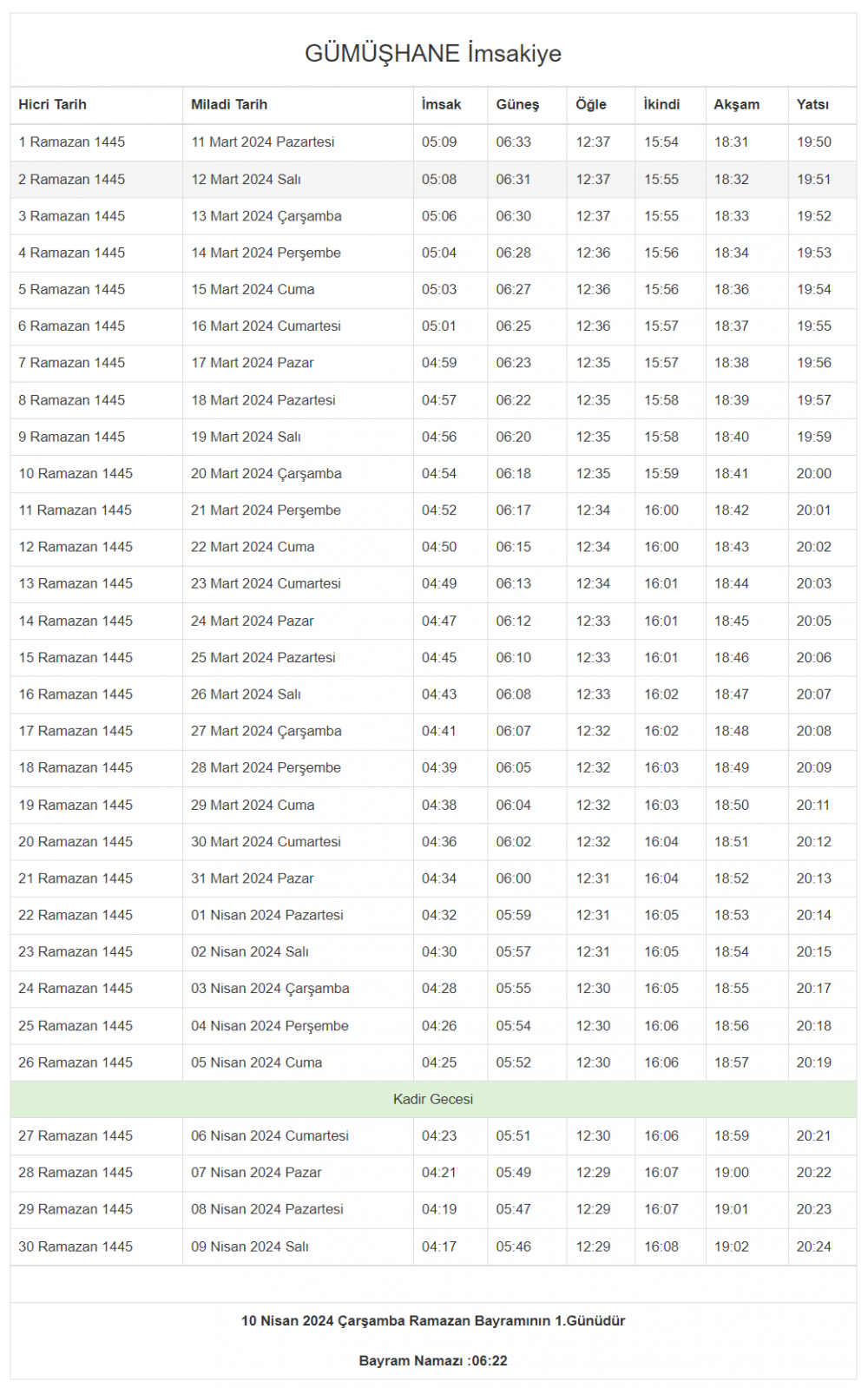Click the 20:00 Yatsı time cell
Image resolution: width=868 pixels, height=1388 pixels.
tap(813, 473)
